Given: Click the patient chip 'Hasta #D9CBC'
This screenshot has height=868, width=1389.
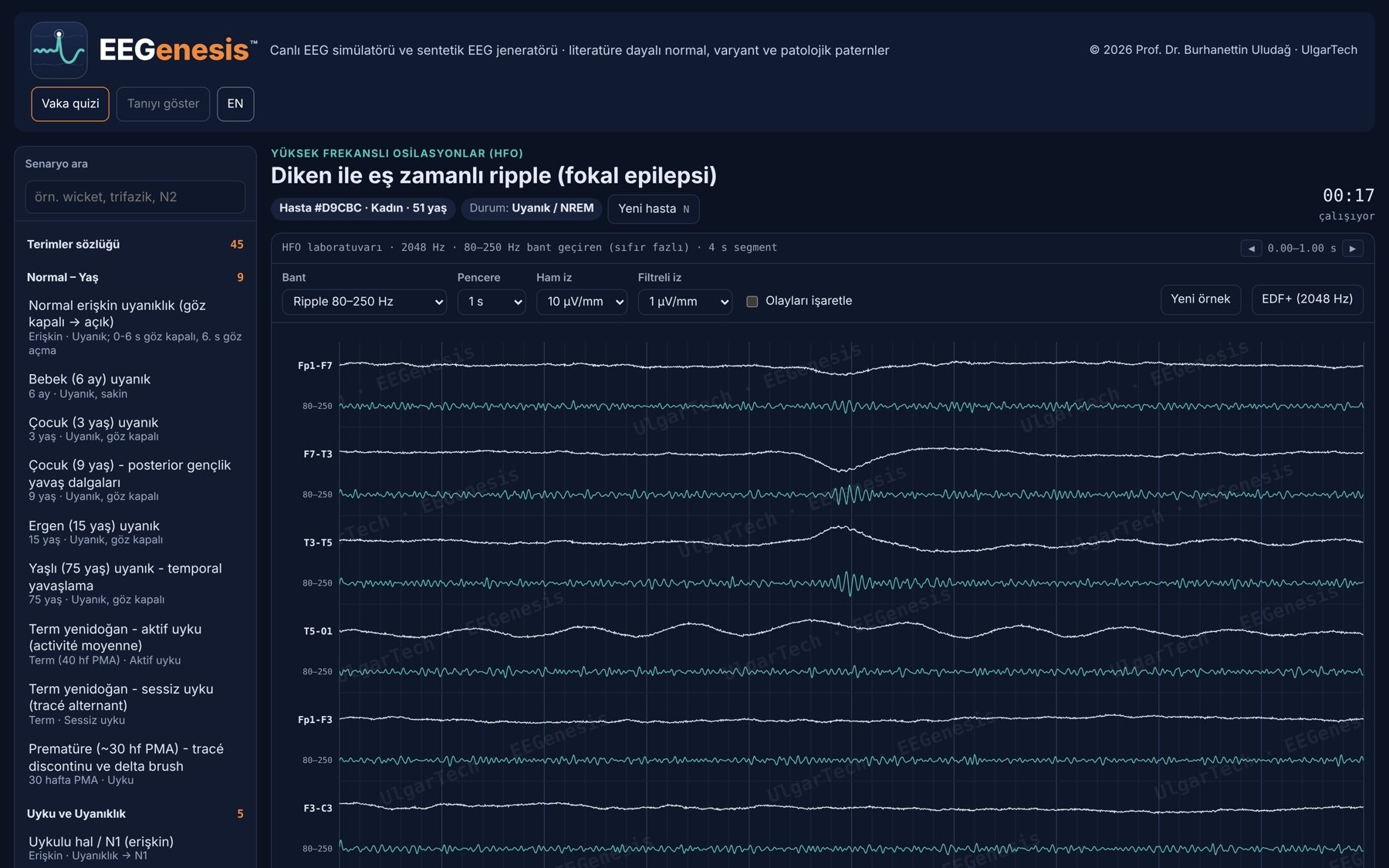Looking at the screenshot, I should pos(363,208).
